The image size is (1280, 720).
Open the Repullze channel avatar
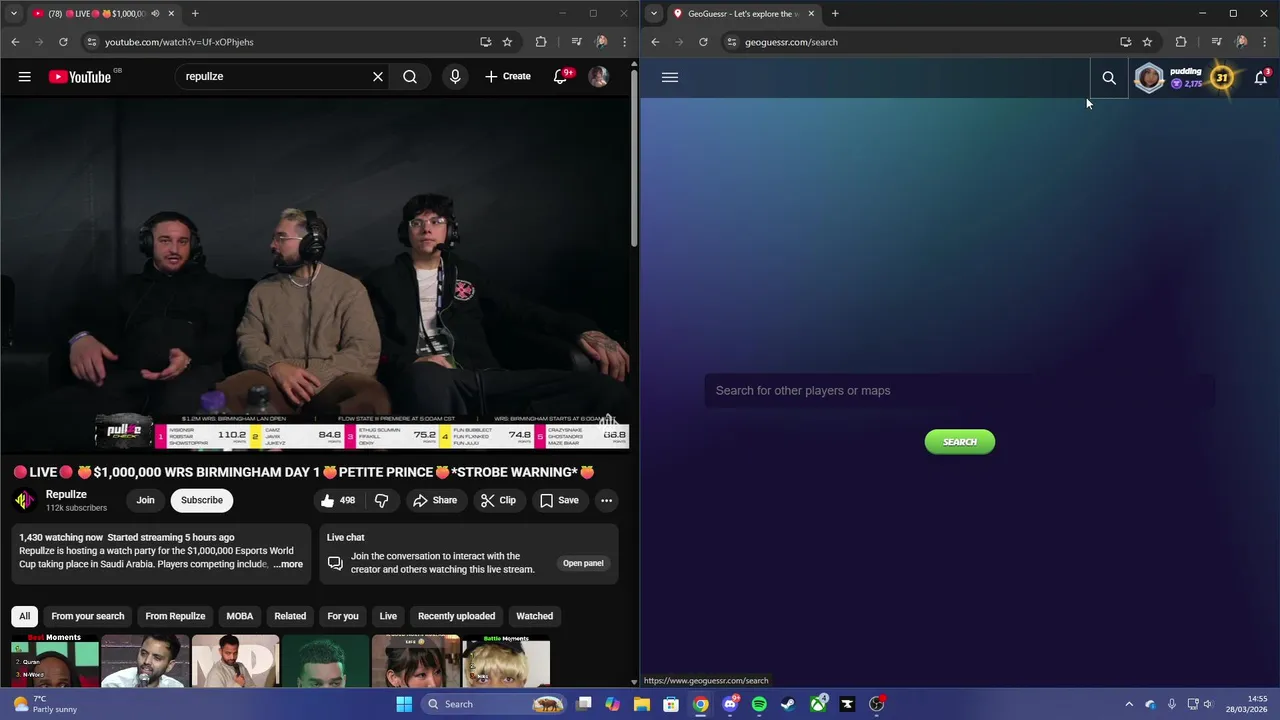(25, 500)
